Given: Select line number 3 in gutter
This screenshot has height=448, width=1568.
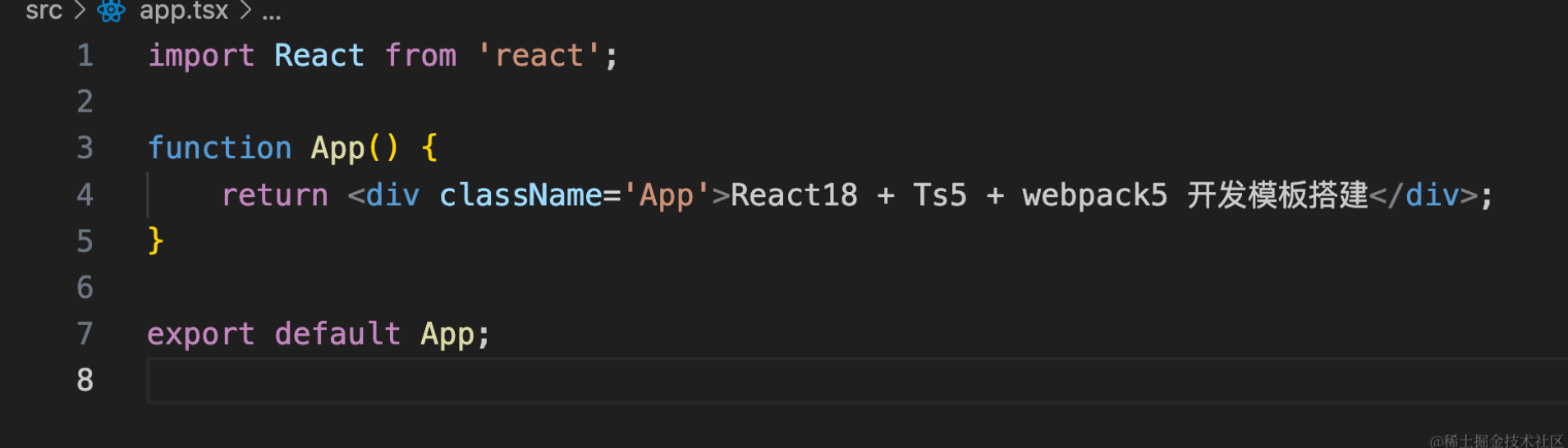Looking at the screenshot, I should tap(85, 148).
